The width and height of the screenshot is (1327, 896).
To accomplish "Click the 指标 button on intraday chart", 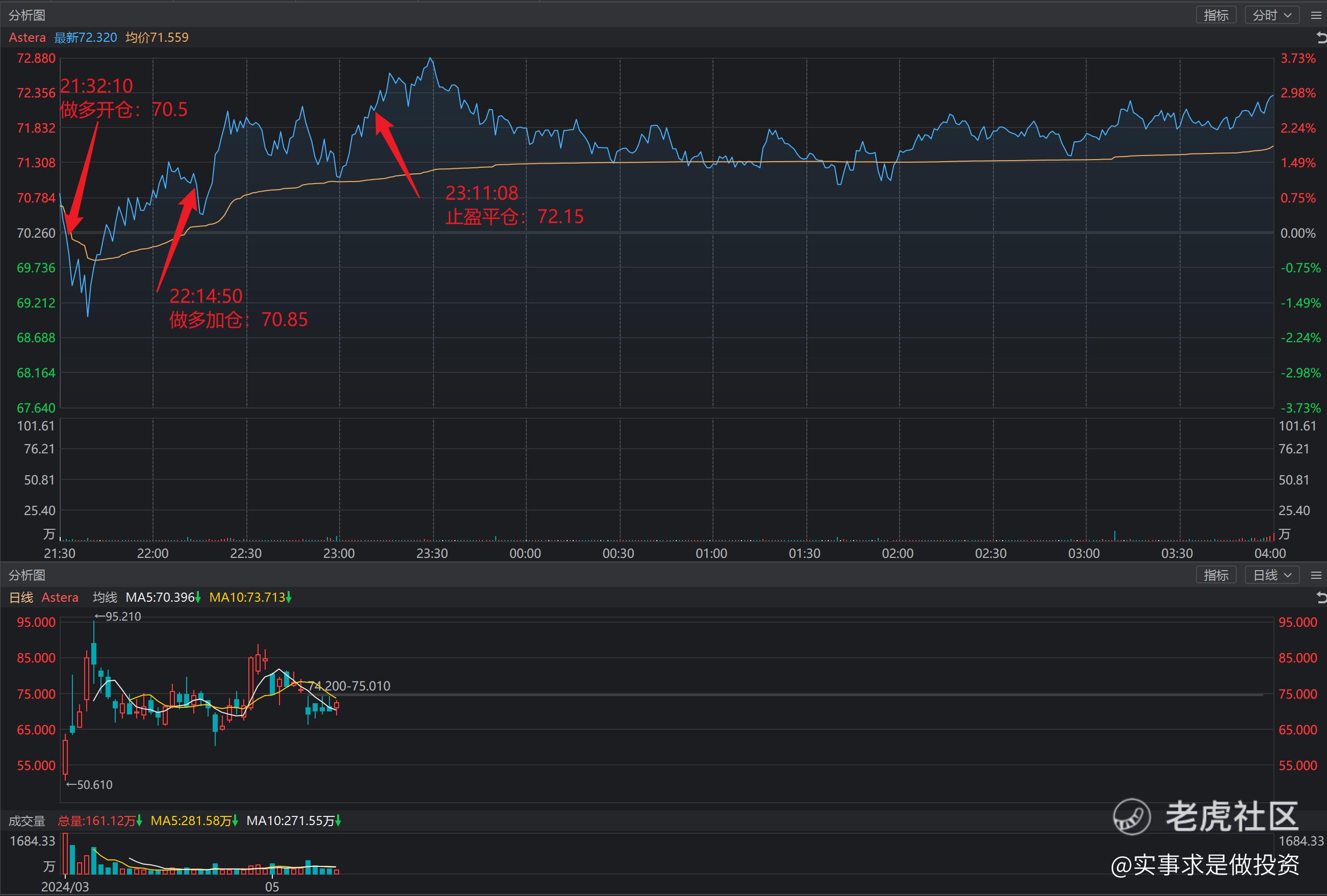I will (1216, 15).
